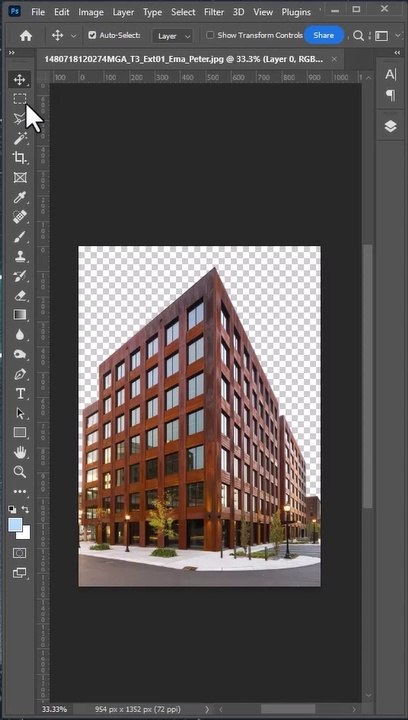Close the Ema_Peter.jpg document tab
The height and width of the screenshot is (720, 408).
tap(334, 59)
